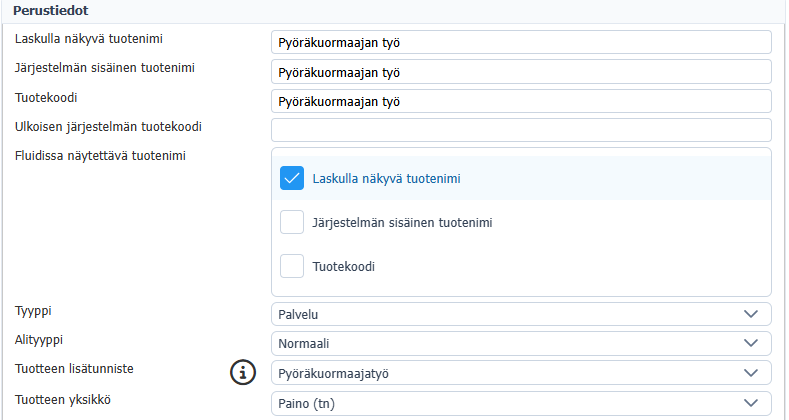
Task: Click the chevron arrow in the Tuotteen yksikkö field
Action: coord(752,403)
